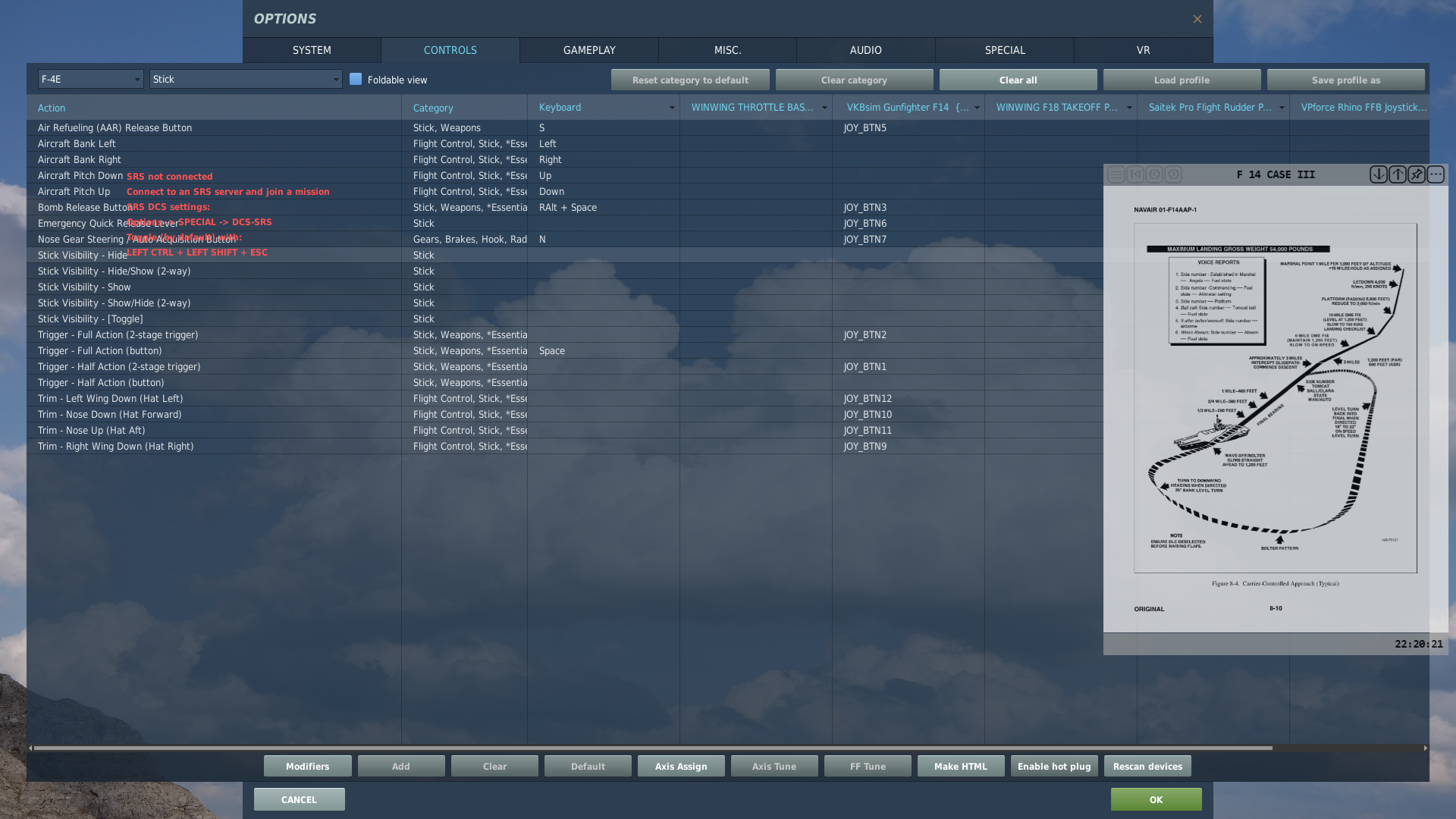Select Stick Visibility - [Toggle] action

click(x=90, y=318)
